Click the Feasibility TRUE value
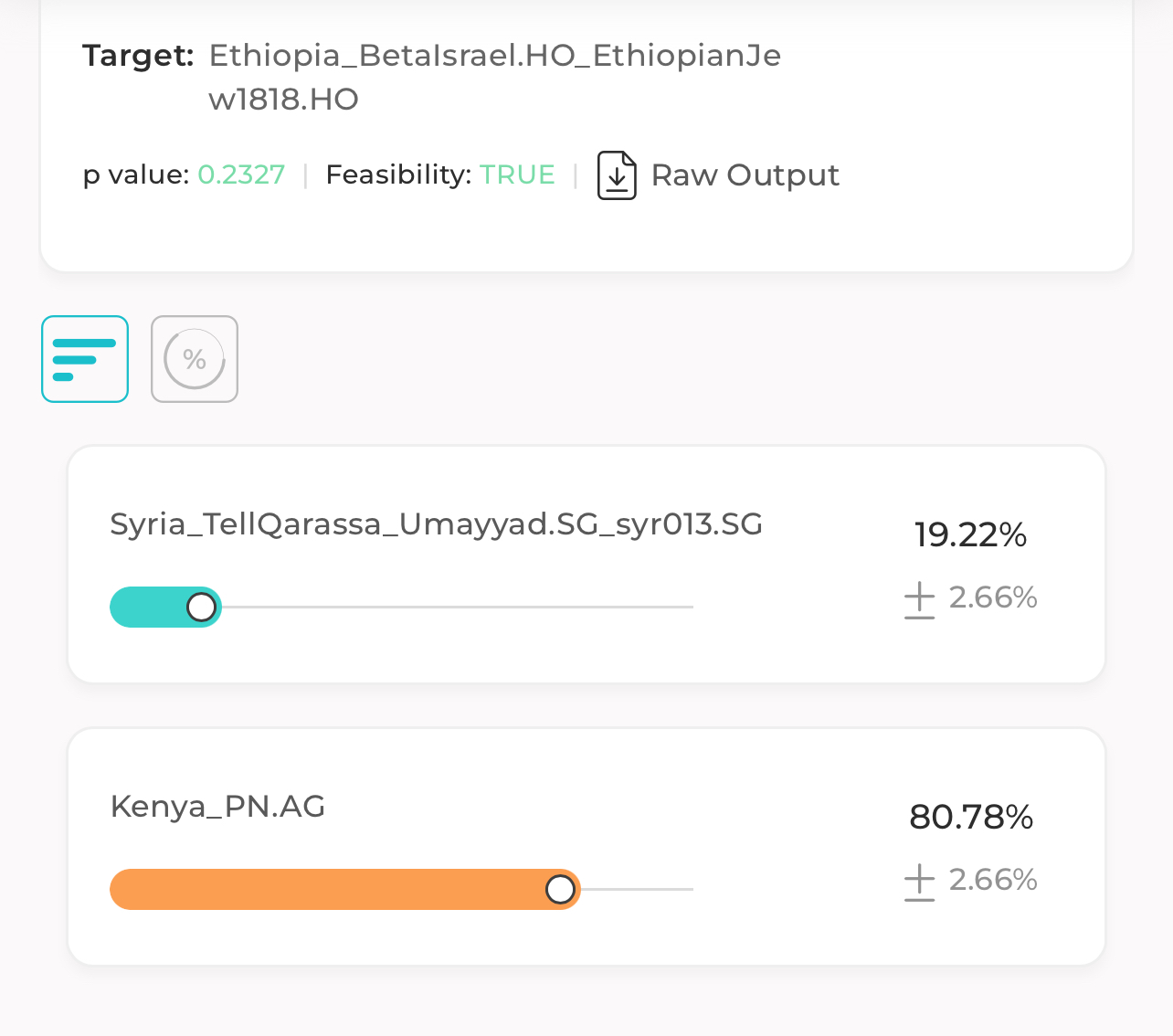This screenshot has height=1036, width=1173. [x=518, y=174]
